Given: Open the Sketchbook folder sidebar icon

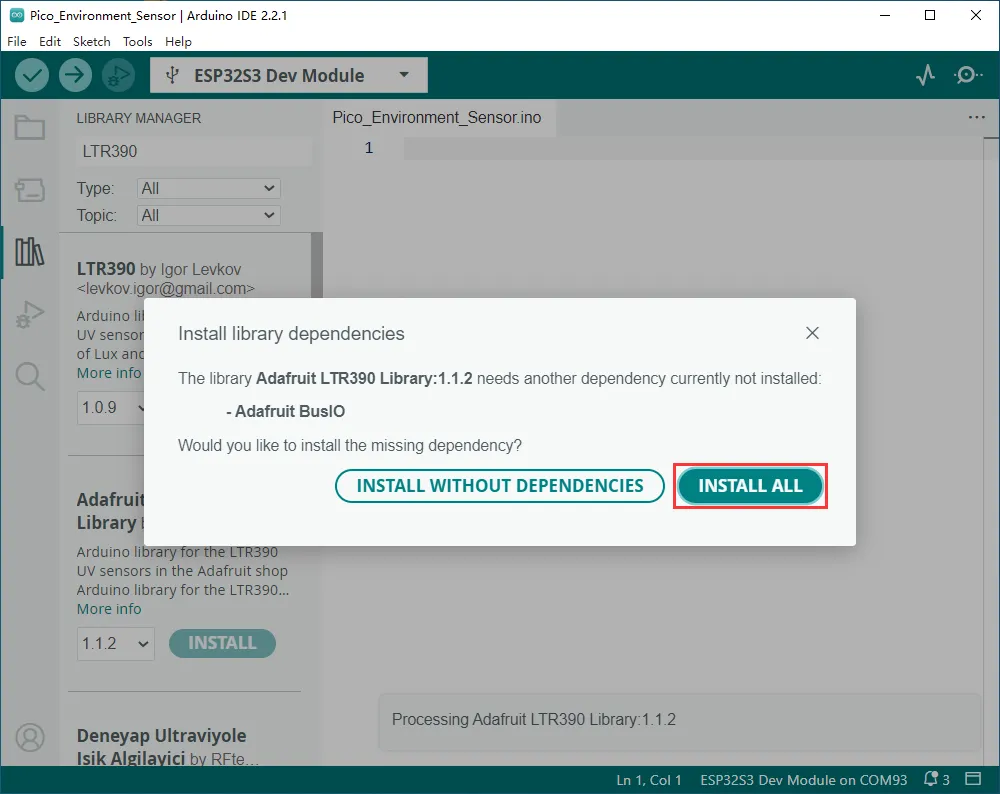Looking at the screenshot, I should click(x=30, y=128).
